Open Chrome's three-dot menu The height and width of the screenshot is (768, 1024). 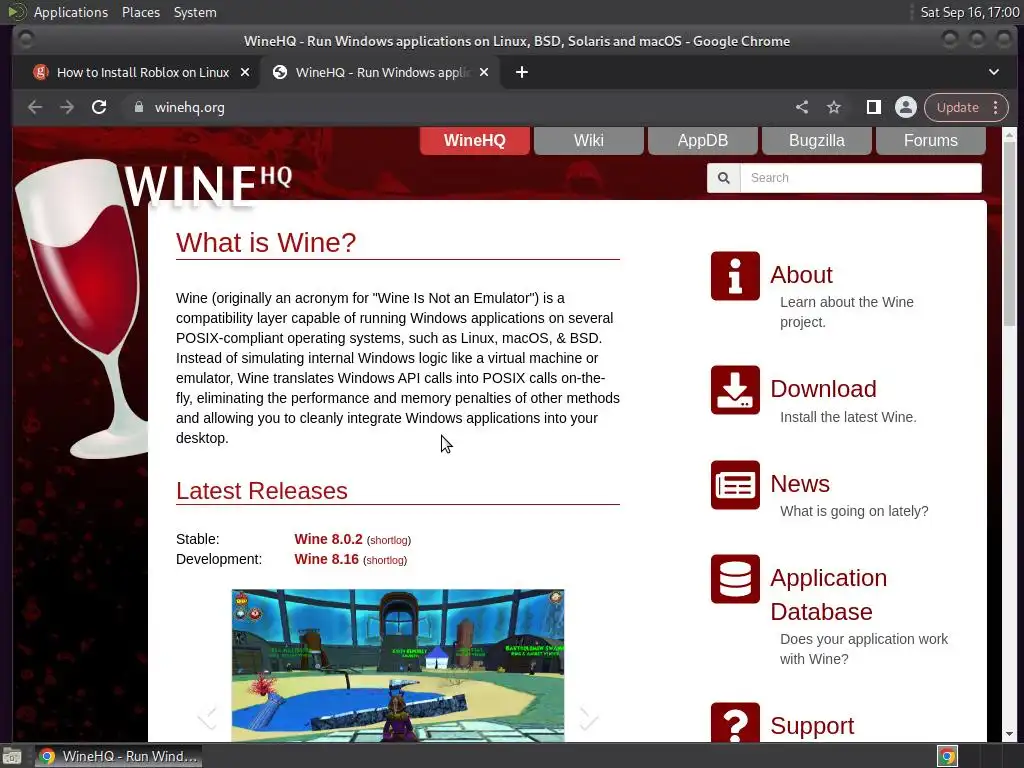(x=995, y=107)
